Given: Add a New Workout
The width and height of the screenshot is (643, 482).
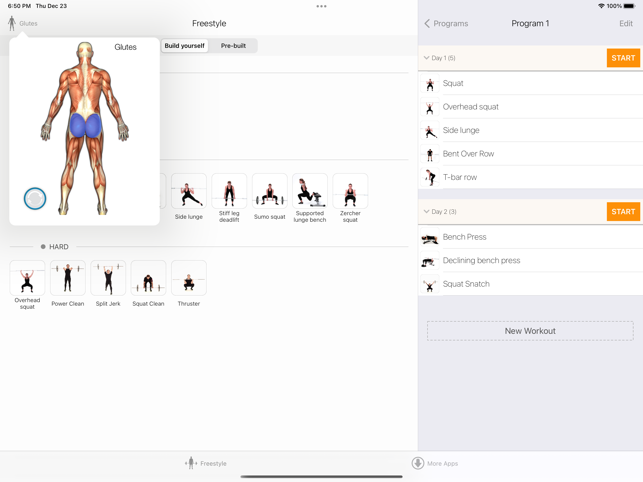Looking at the screenshot, I should point(530,331).
